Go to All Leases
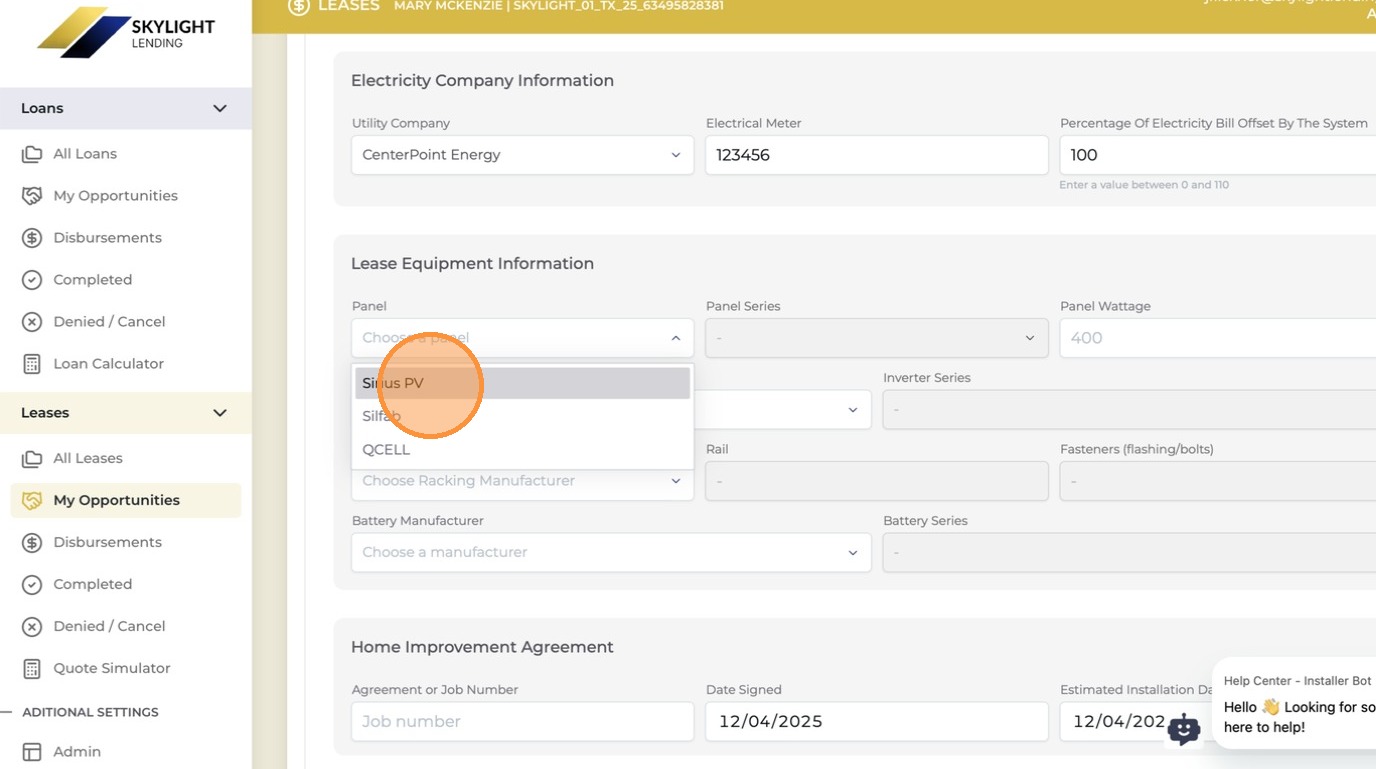Viewport: 1376px width, 769px height. (88, 459)
